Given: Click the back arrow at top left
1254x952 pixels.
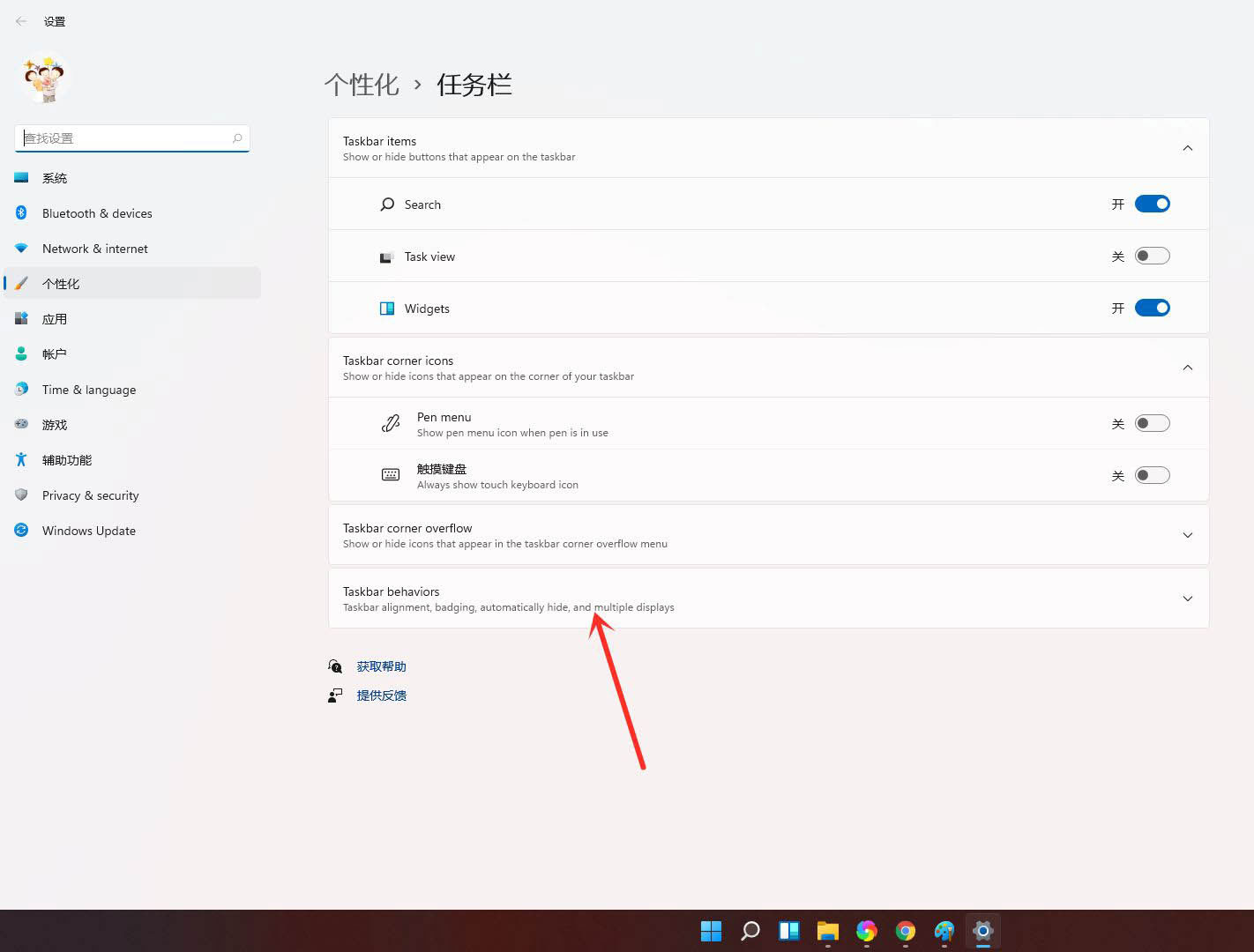Looking at the screenshot, I should [21, 21].
